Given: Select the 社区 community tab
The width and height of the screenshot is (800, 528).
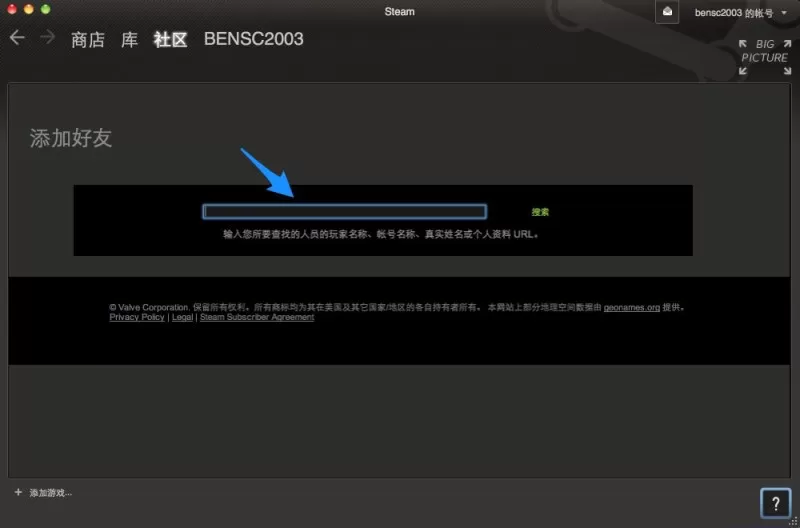Looking at the screenshot, I should 170,40.
